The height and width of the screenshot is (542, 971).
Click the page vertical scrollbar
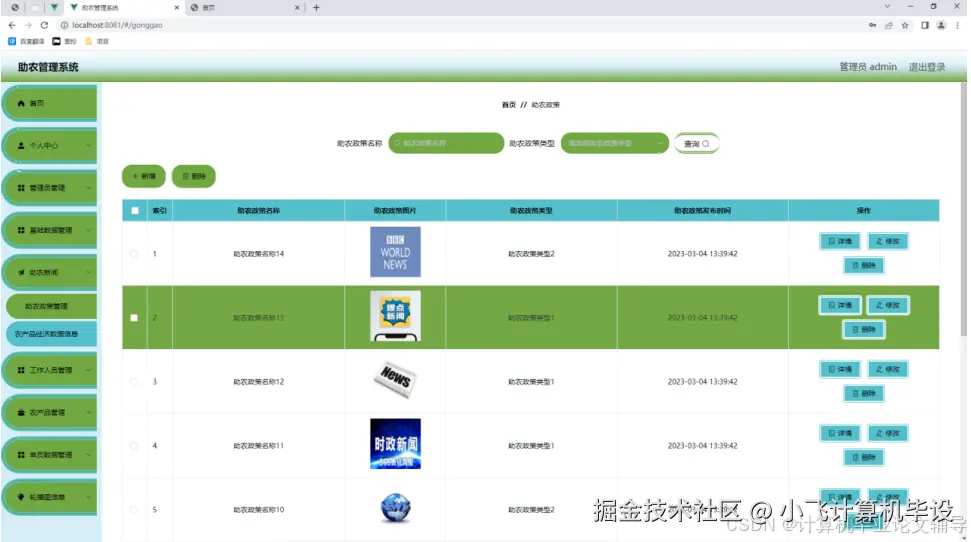(963, 211)
